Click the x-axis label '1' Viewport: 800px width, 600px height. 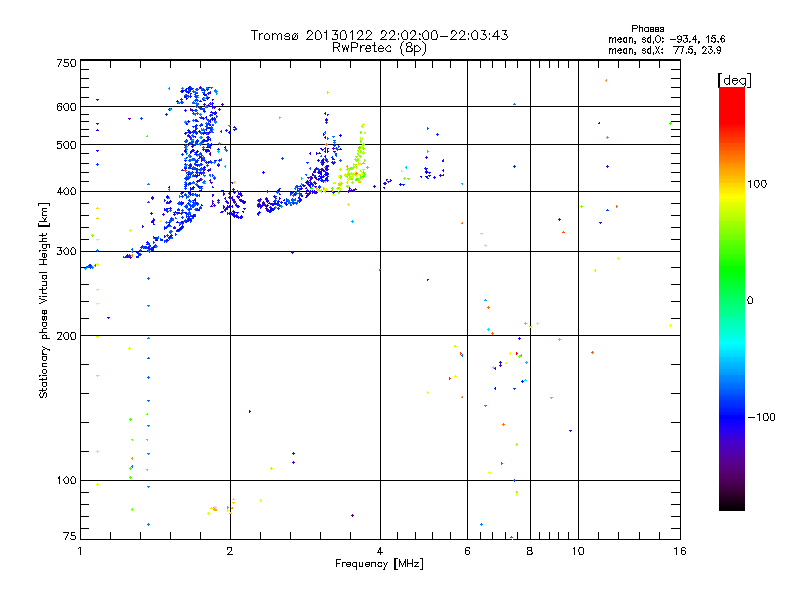(80, 551)
